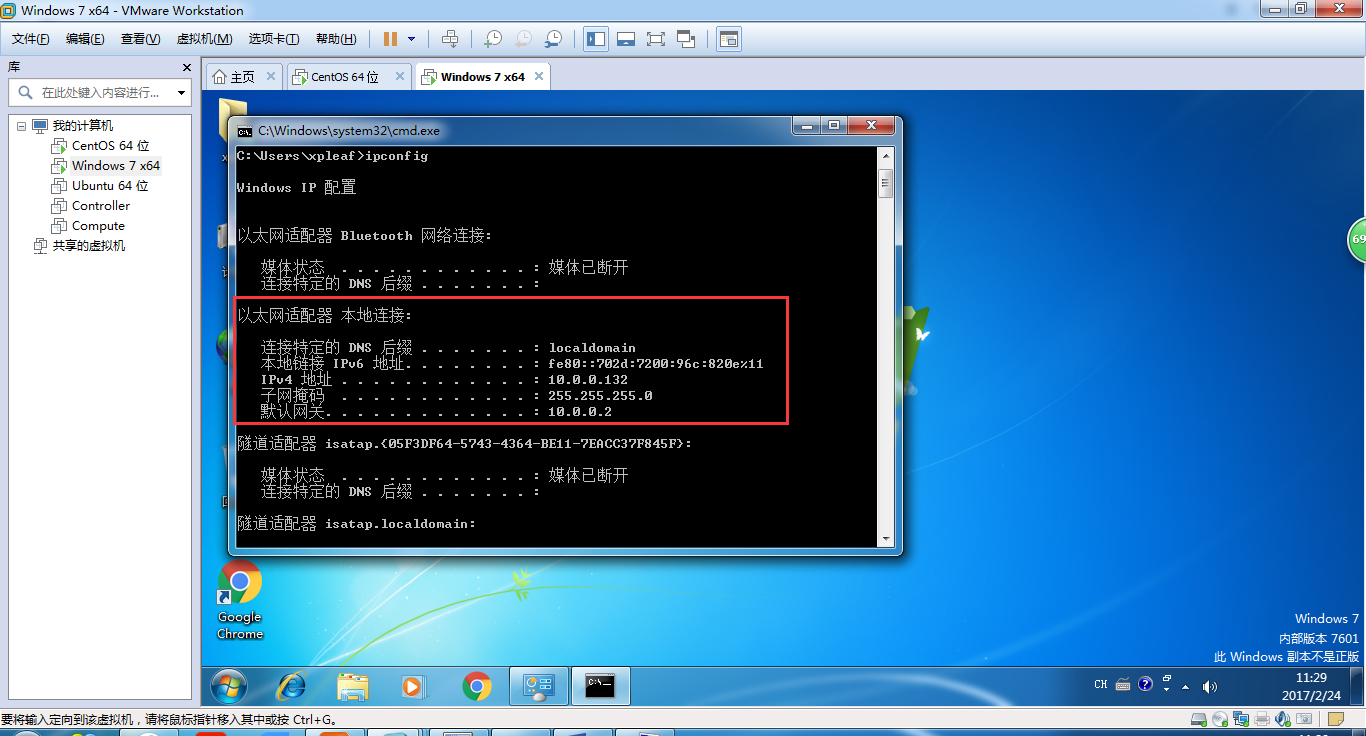Open the 查看(V) menu
The width and height of the screenshot is (1366, 736).
pyautogui.click(x=140, y=39)
